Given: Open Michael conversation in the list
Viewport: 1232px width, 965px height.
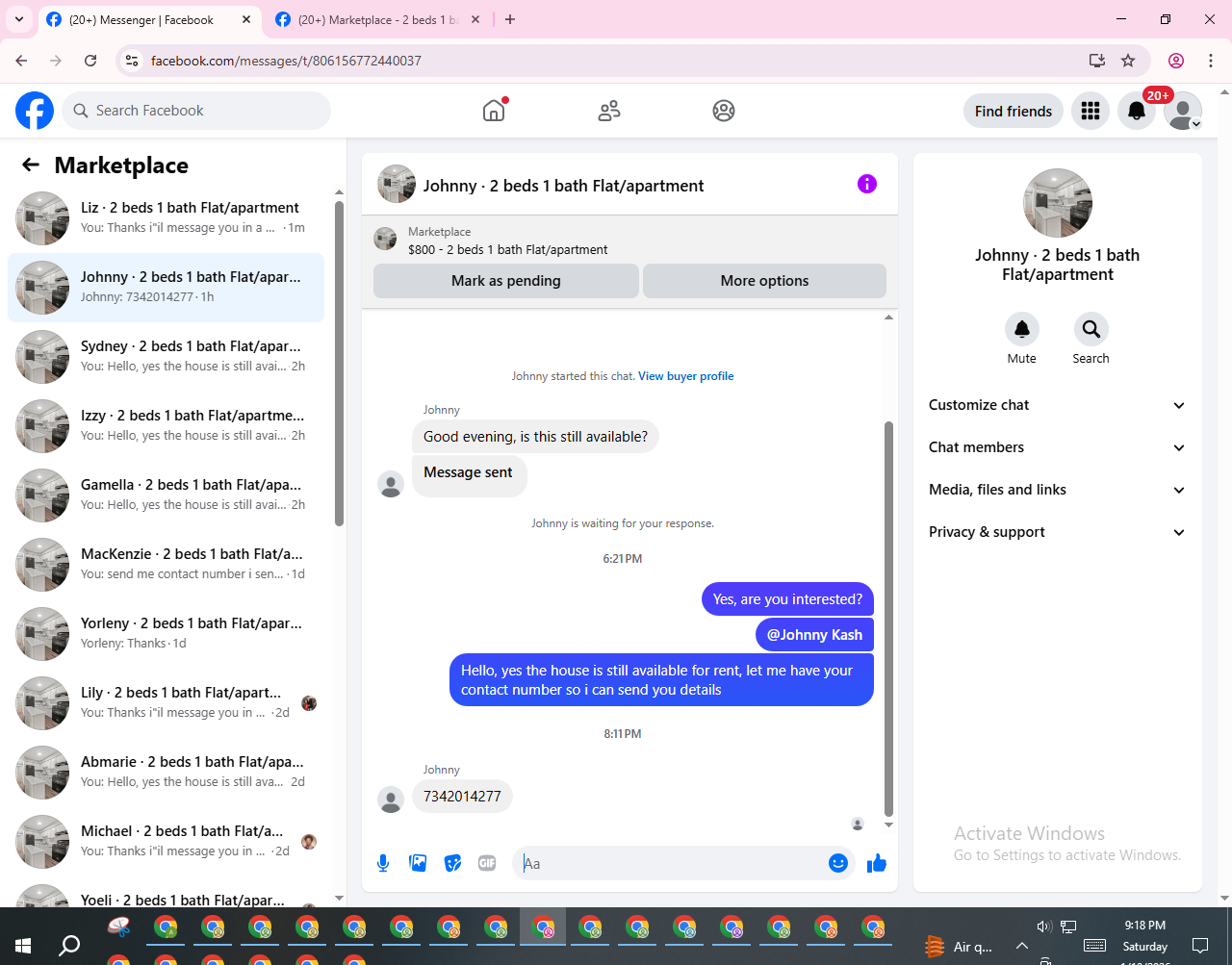Looking at the screenshot, I should point(166,842).
